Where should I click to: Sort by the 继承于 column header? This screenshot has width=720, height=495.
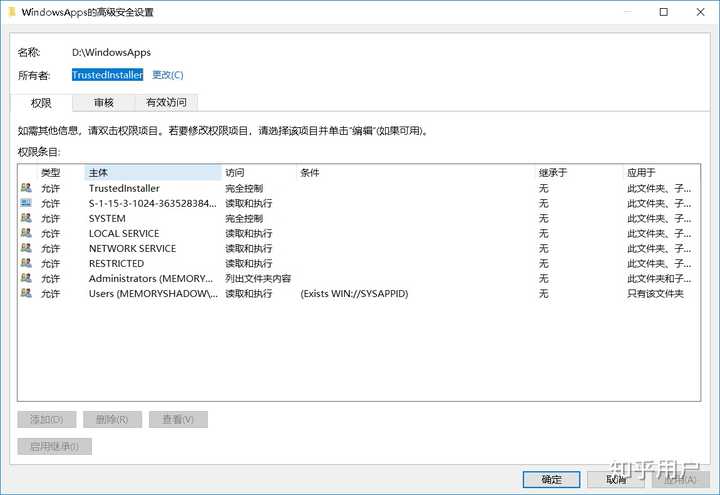coord(579,173)
